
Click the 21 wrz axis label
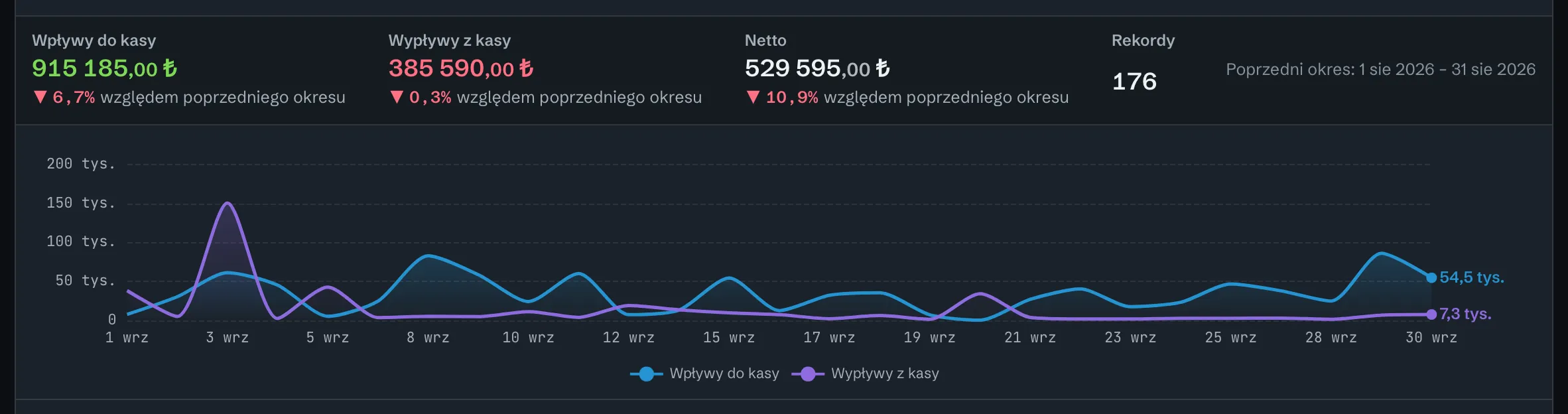click(1030, 338)
